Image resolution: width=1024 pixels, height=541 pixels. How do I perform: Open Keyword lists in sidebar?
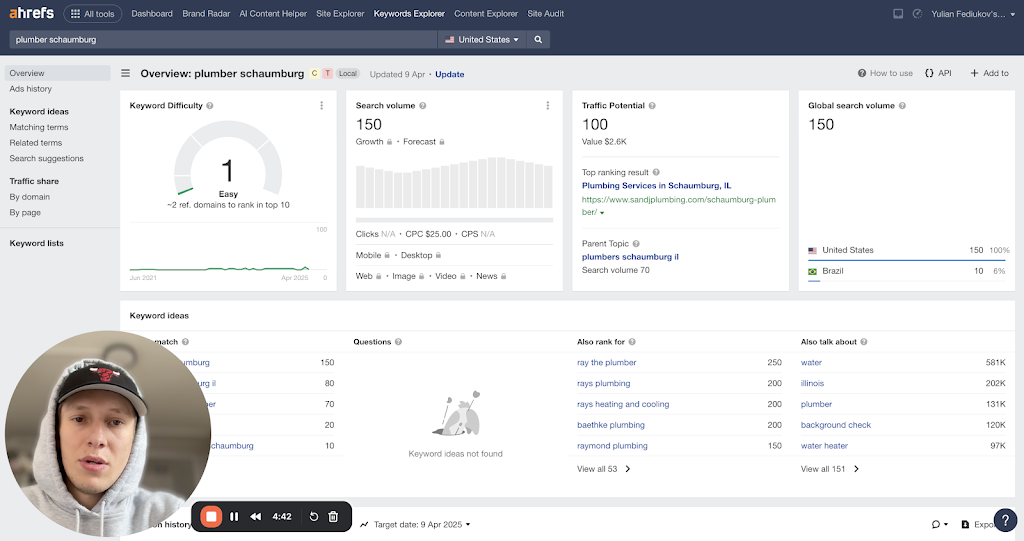tap(37, 243)
